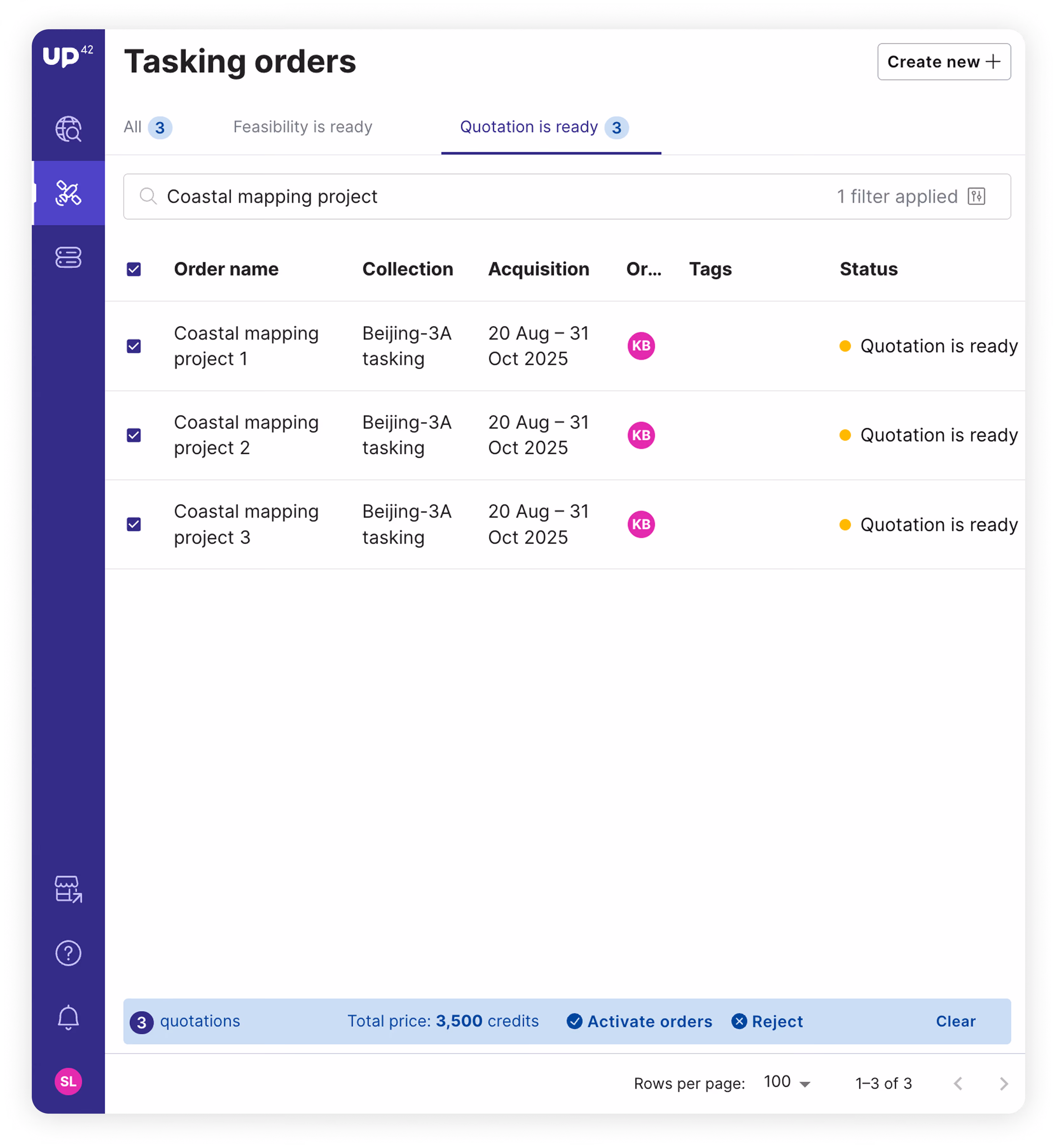This screenshot has width=1057, height=1148.
Task: Click Beijing-3A tasking in project 2 row
Action: pos(407,435)
